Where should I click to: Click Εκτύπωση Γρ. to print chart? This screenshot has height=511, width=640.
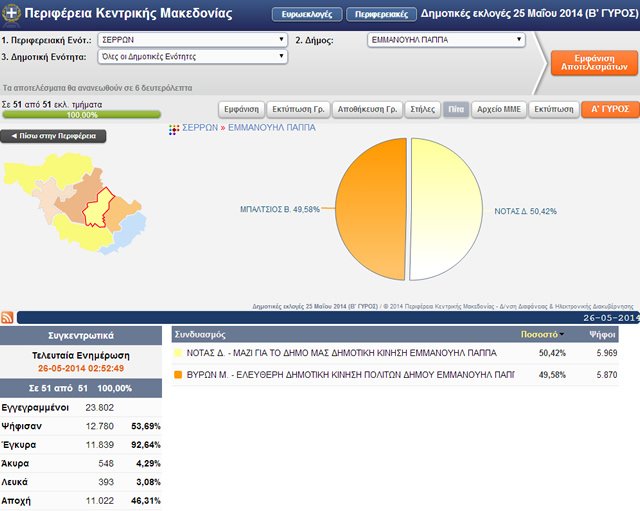(x=301, y=109)
